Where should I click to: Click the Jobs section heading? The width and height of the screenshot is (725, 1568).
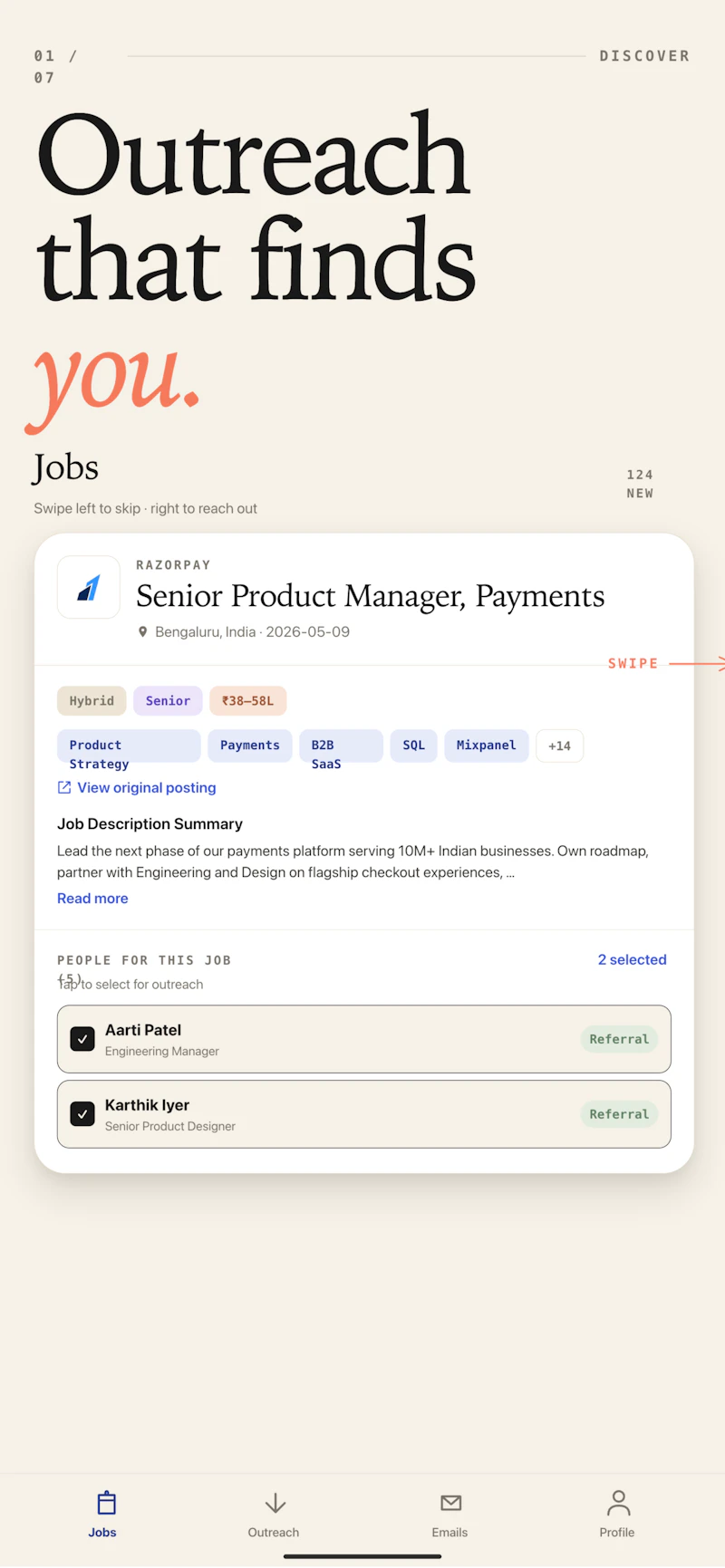tap(66, 468)
